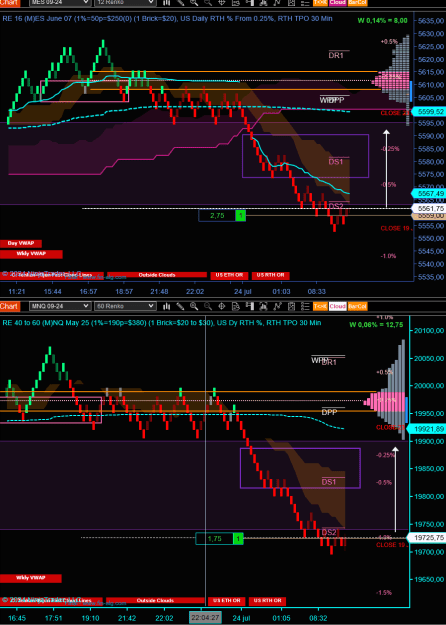Expand the 60 Renko interval dropdown
Screen dimensions: 446x625
coord(125,306)
